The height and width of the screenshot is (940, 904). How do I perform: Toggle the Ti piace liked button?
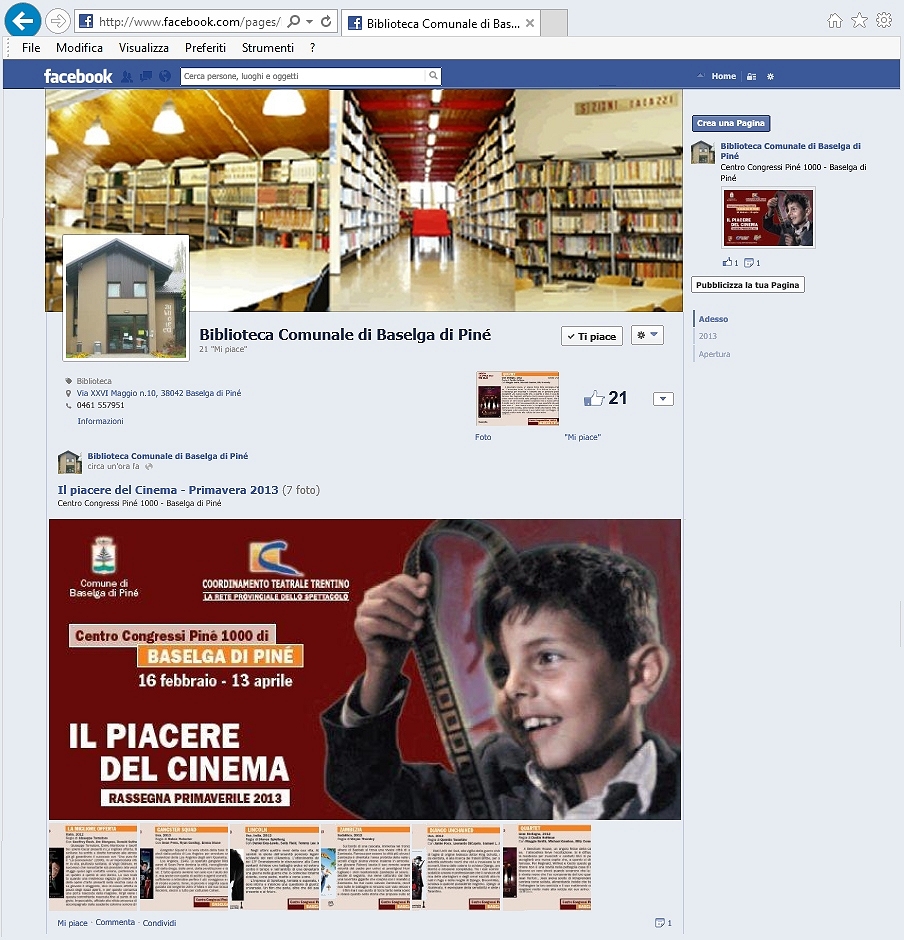click(x=592, y=336)
